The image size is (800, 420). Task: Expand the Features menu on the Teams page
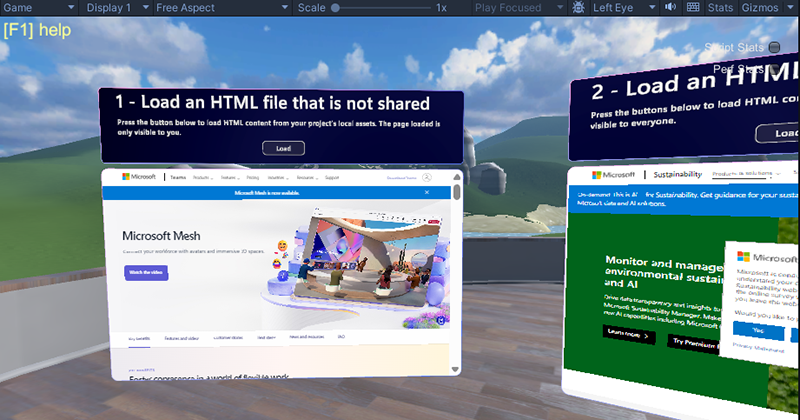pyautogui.click(x=230, y=178)
